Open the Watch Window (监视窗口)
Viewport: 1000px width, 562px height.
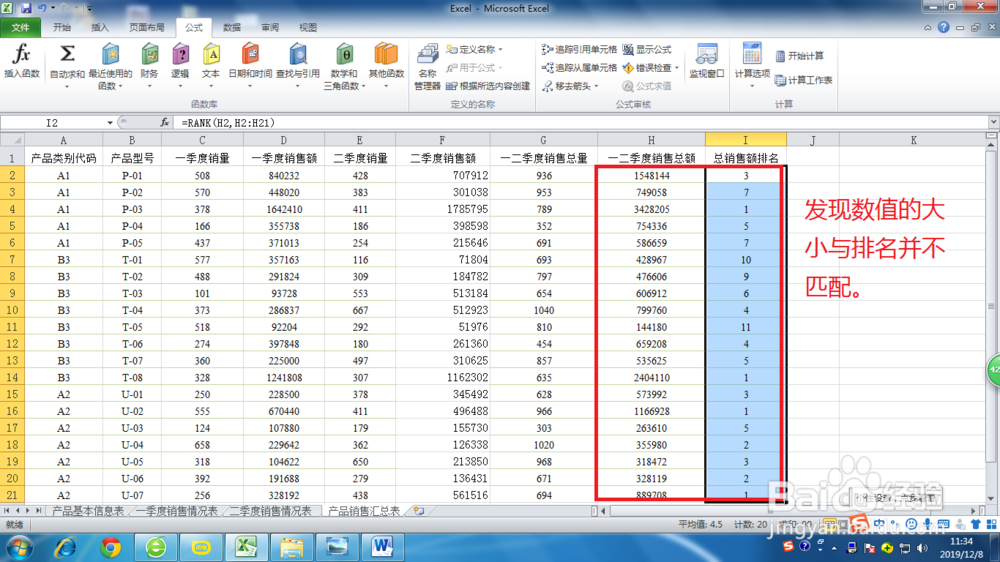pyautogui.click(x=707, y=62)
